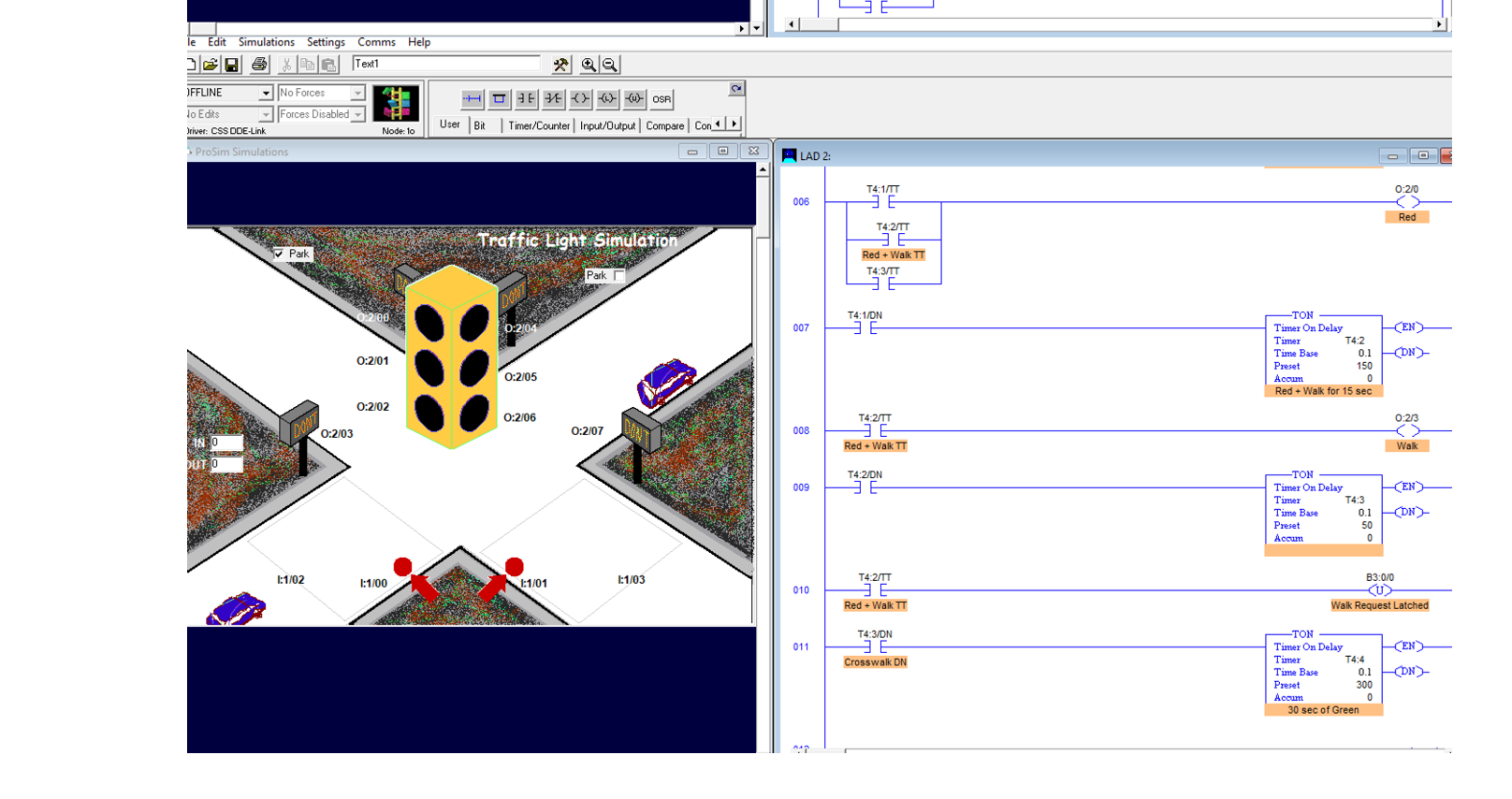Open a file with the folder icon
1512x799 pixels.
(211, 65)
